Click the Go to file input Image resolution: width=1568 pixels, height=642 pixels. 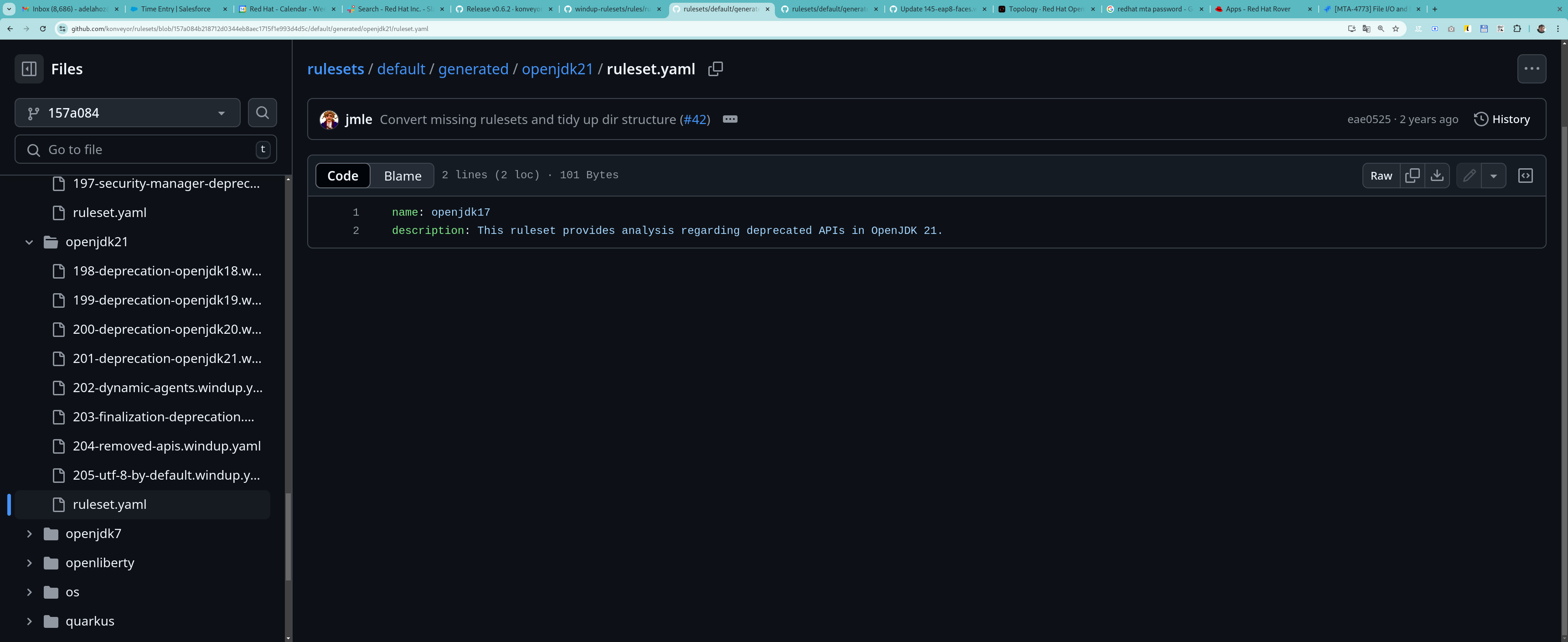point(146,150)
